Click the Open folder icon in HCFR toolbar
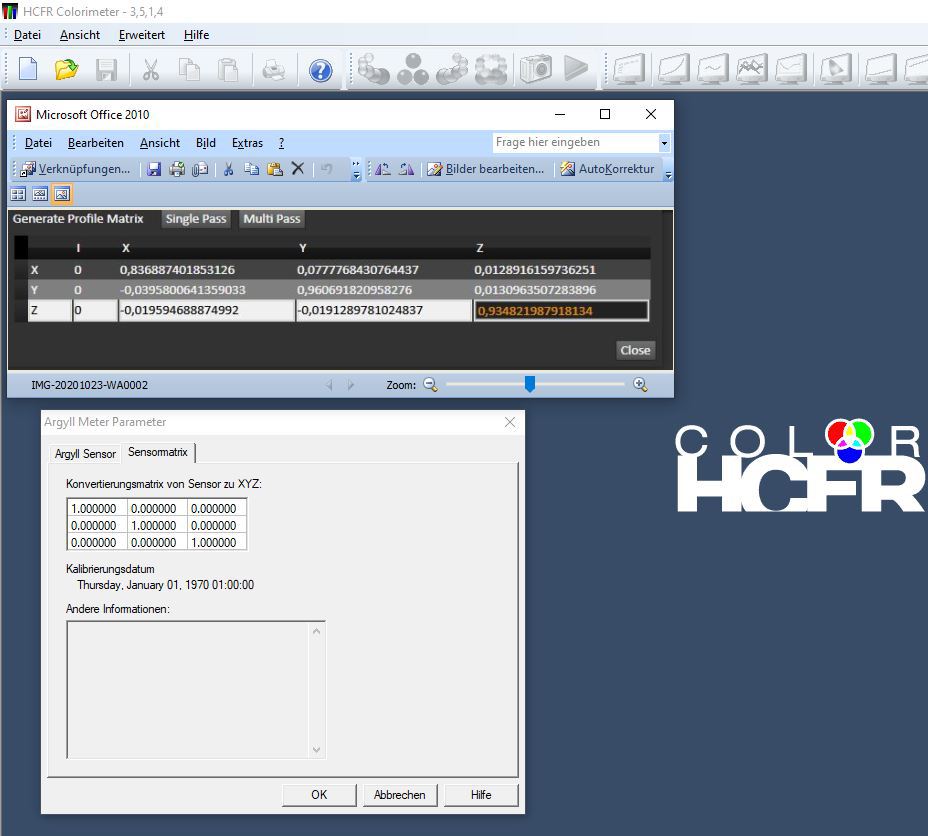Viewport: 928px width, 836px height. (66, 70)
